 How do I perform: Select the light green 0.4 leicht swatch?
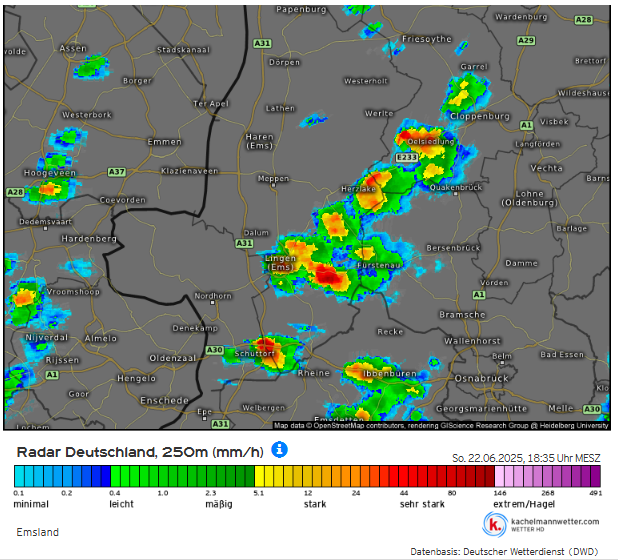(115, 476)
